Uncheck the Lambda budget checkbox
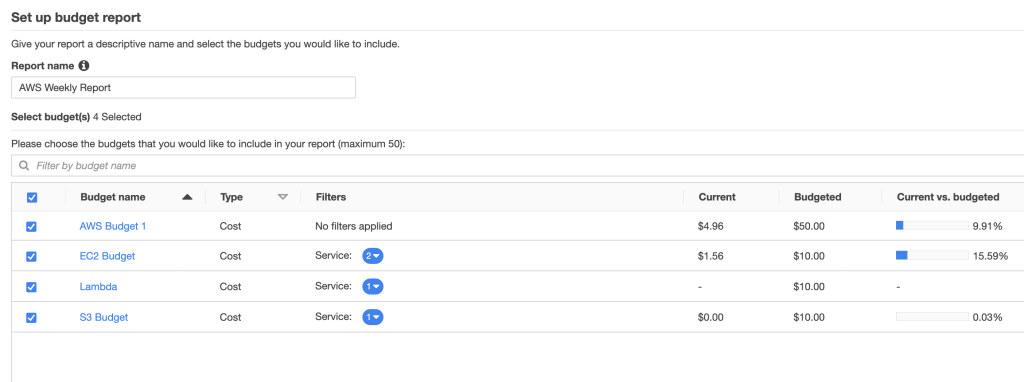 (31, 287)
